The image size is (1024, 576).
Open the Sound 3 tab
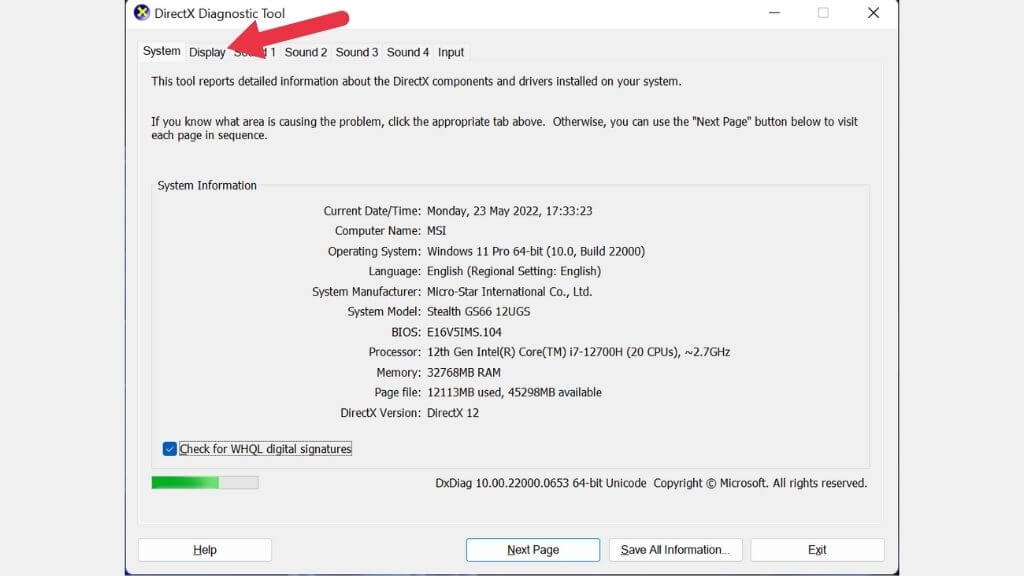(x=357, y=52)
